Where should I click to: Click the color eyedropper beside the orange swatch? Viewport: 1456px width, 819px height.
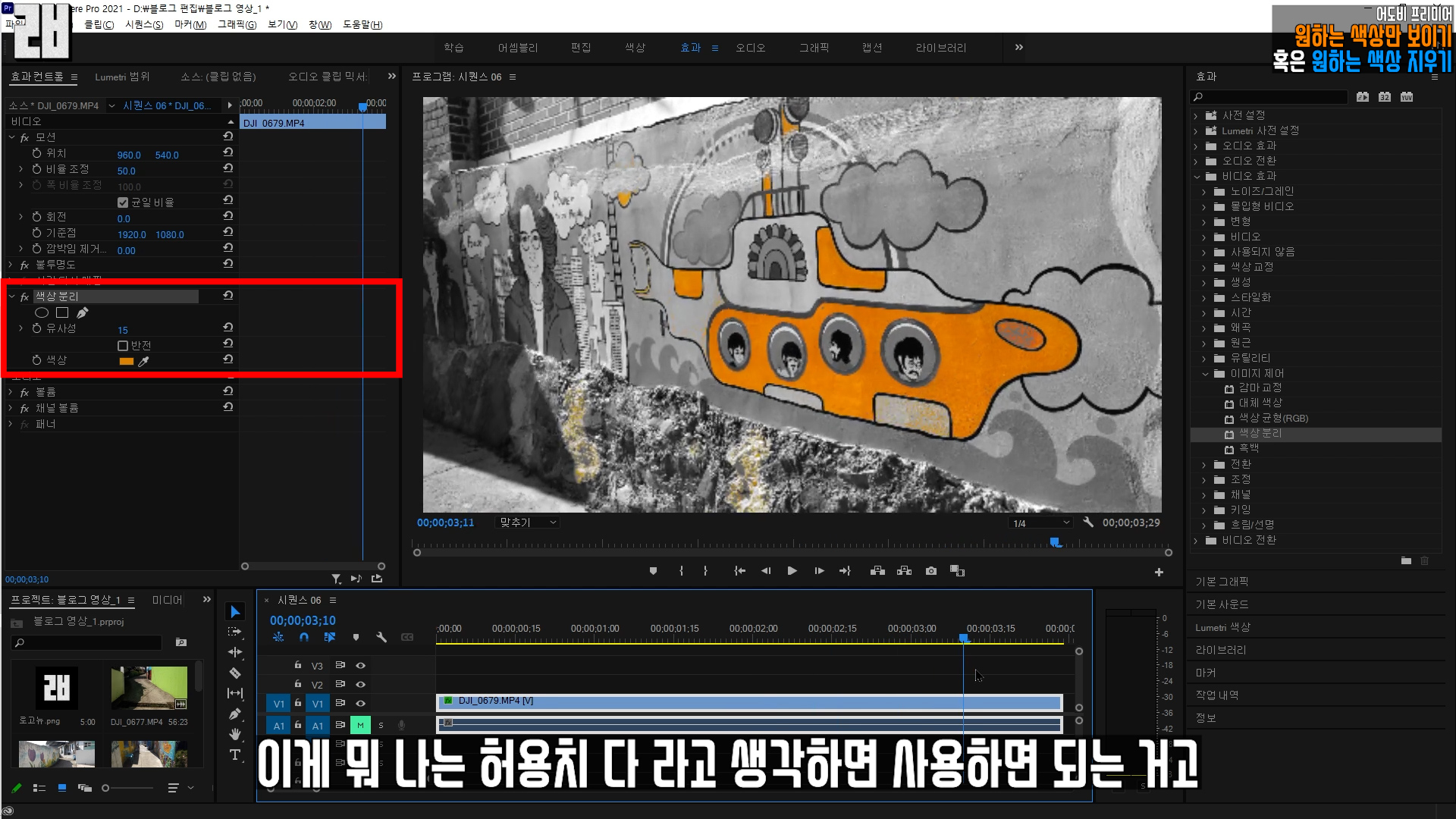coord(143,362)
